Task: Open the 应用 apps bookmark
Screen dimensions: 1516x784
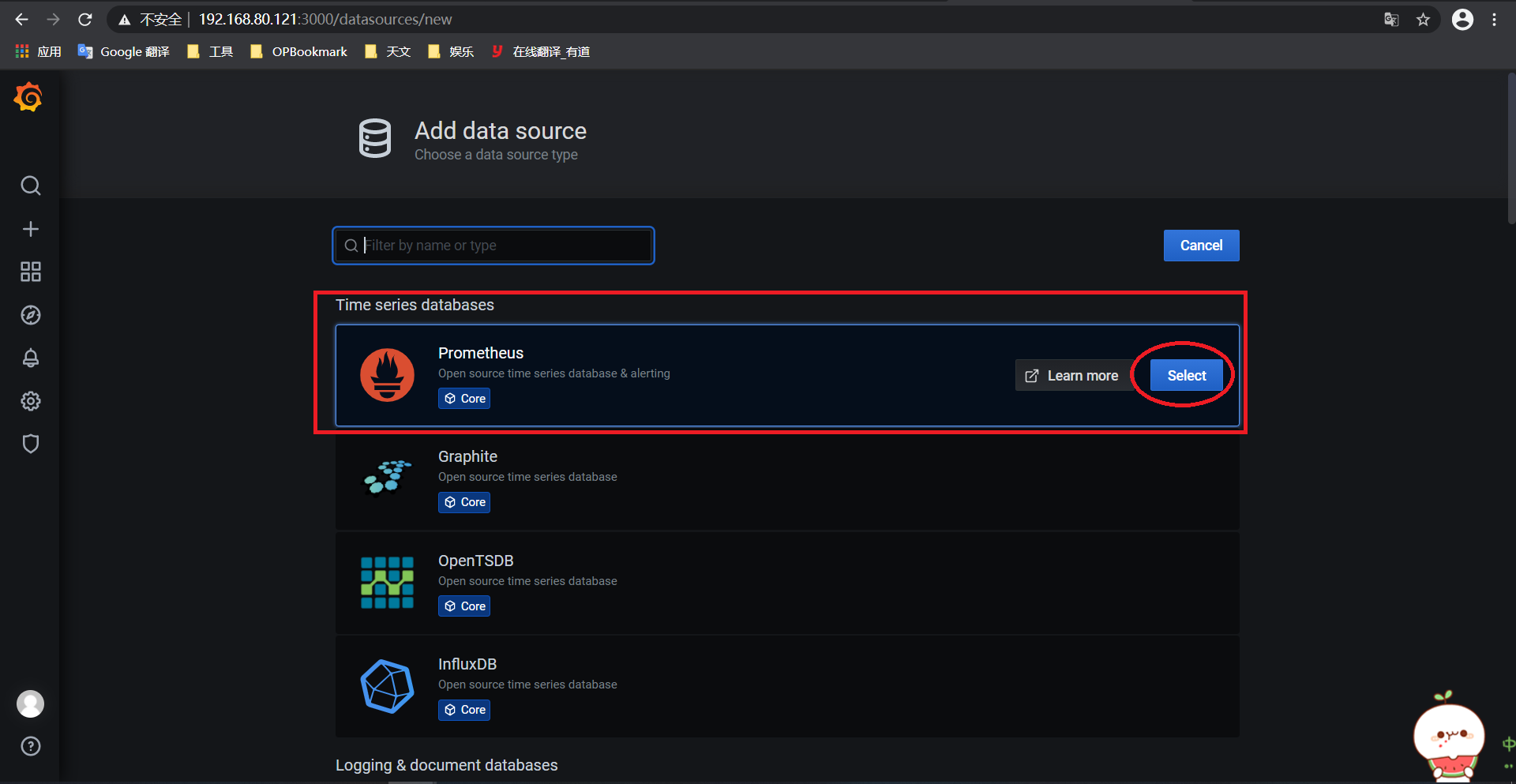Action: coord(38,51)
